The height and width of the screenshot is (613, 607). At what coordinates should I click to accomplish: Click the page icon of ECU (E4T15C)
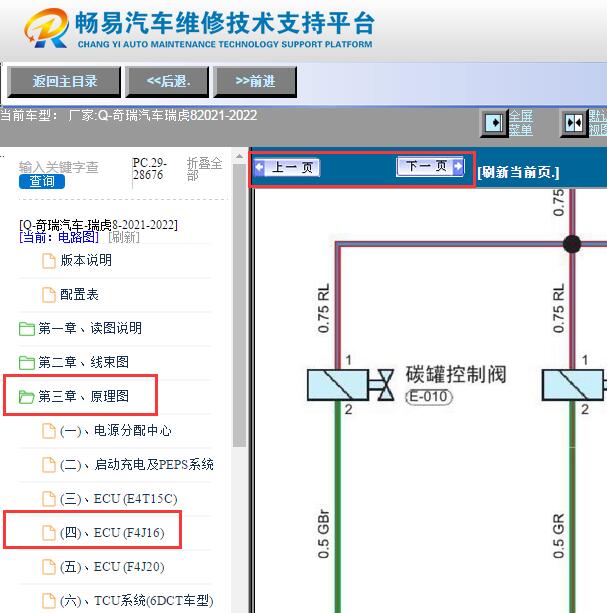(48, 499)
